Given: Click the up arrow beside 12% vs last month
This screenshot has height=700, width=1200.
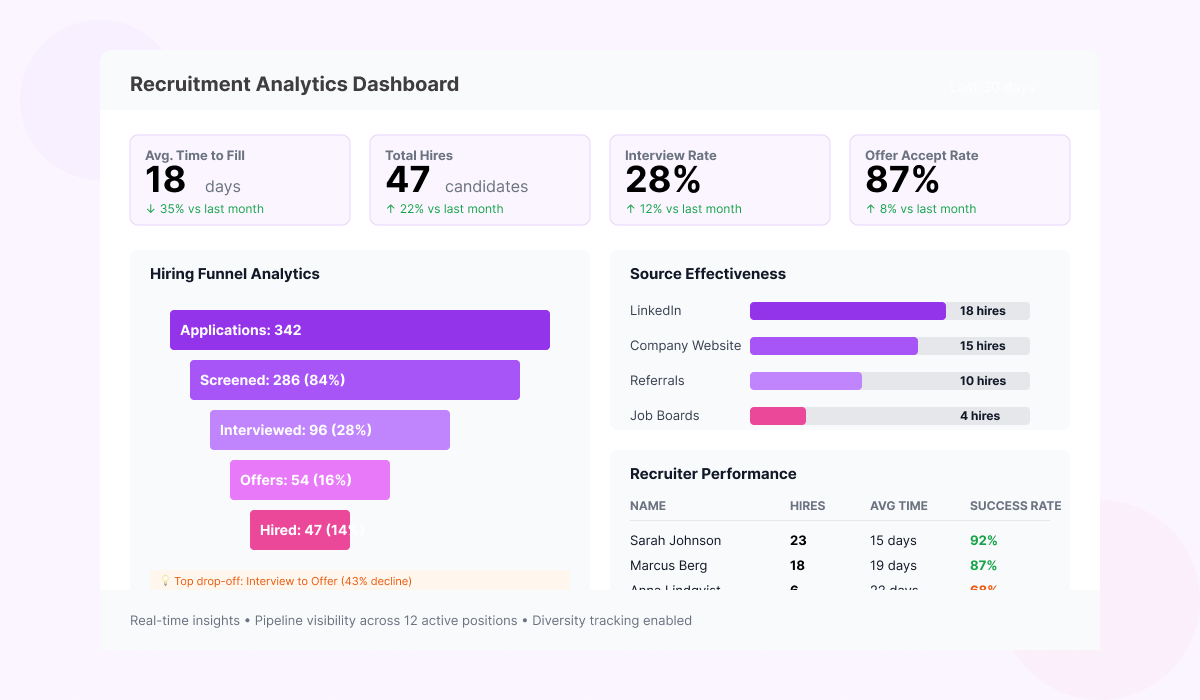Looking at the screenshot, I should 630,209.
